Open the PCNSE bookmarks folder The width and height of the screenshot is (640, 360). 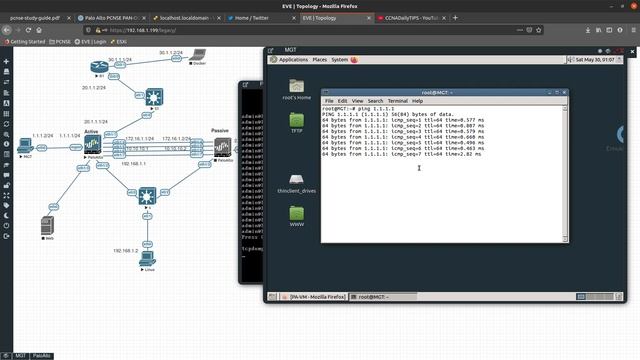(x=60, y=42)
